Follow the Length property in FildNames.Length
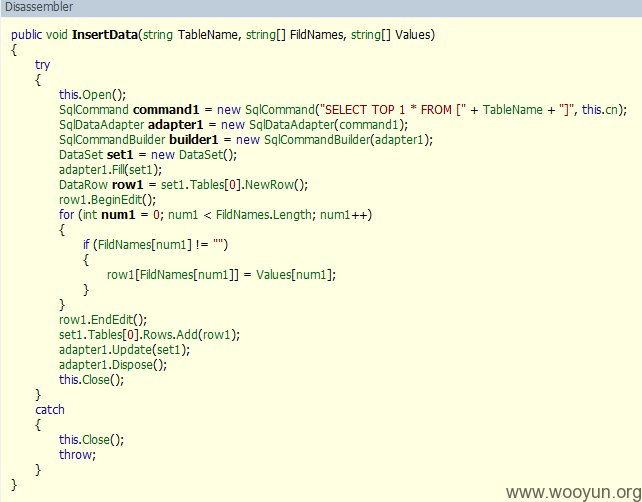 pos(292,215)
